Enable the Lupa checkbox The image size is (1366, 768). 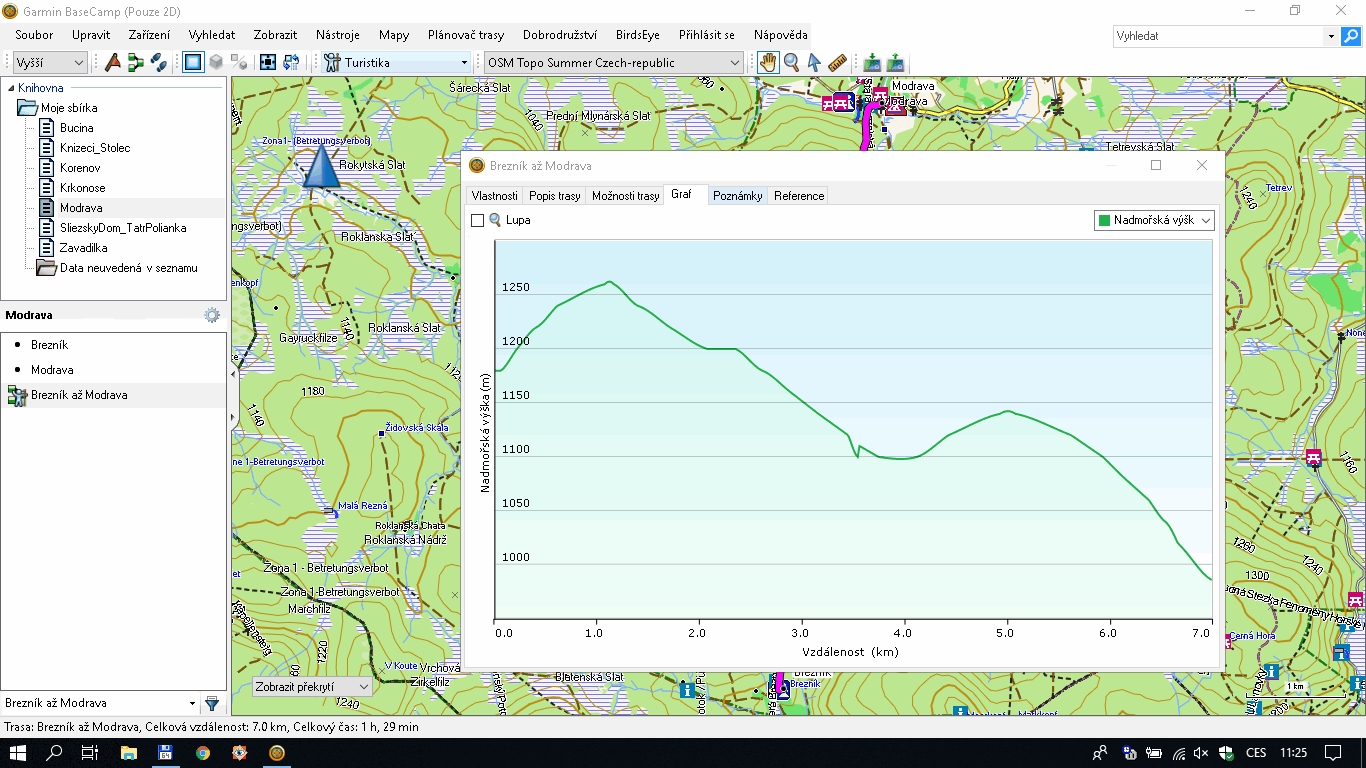click(478, 220)
